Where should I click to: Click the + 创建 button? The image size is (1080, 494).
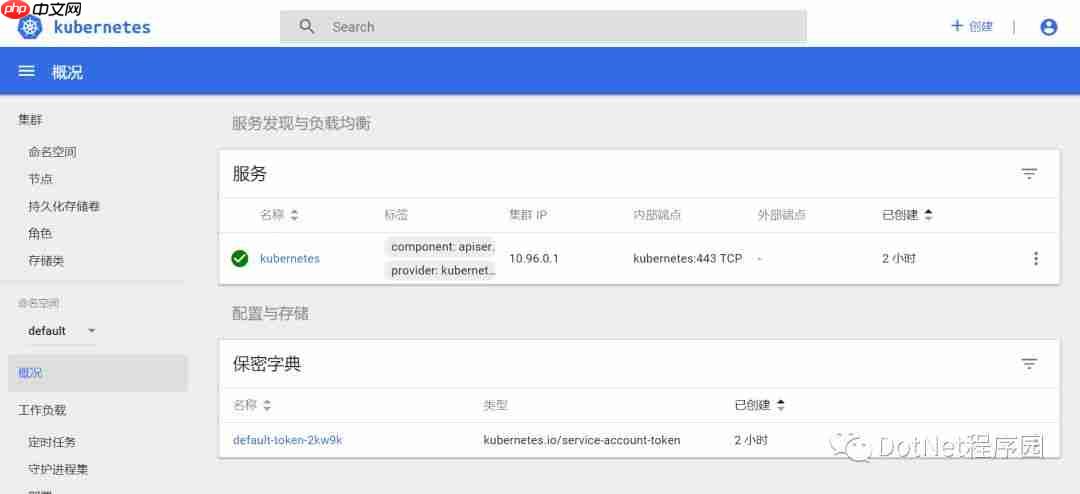[972, 26]
